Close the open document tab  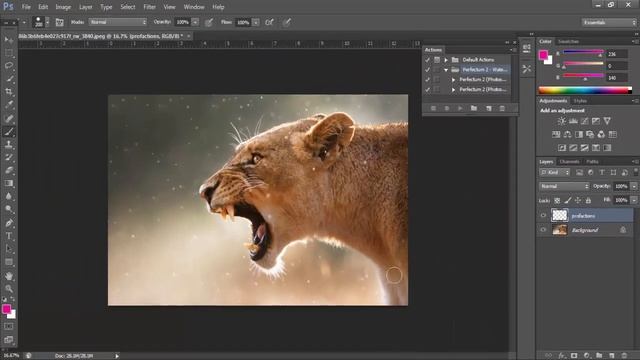coord(189,36)
